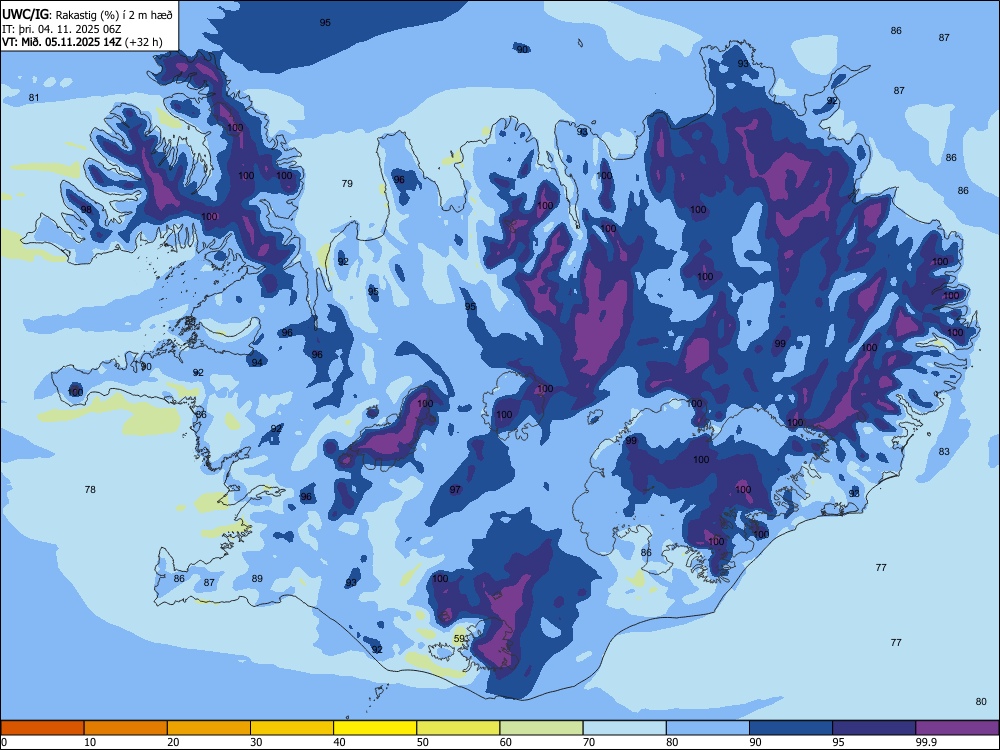Click the 80–90 light blue legend swatch
The height and width of the screenshot is (750, 1000).
pos(708,728)
